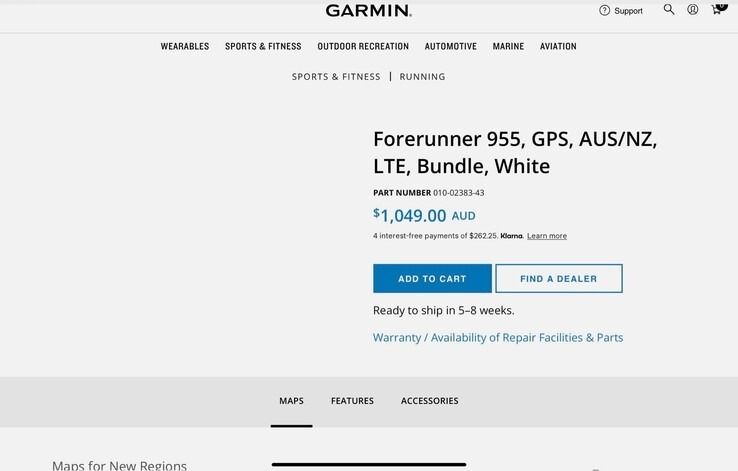Image resolution: width=738 pixels, height=471 pixels.
Task: Open the Outdoor Recreation menu
Action: (x=363, y=46)
